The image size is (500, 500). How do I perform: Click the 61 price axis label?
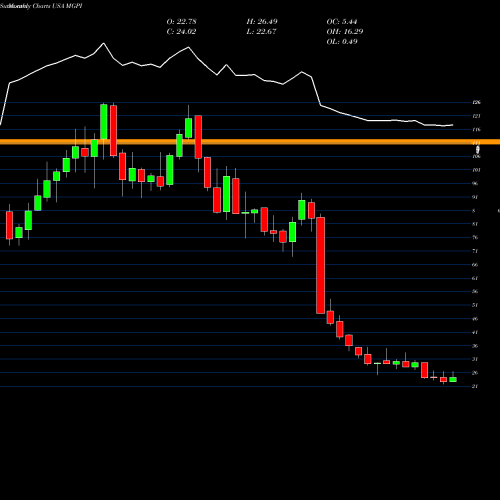(475, 278)
